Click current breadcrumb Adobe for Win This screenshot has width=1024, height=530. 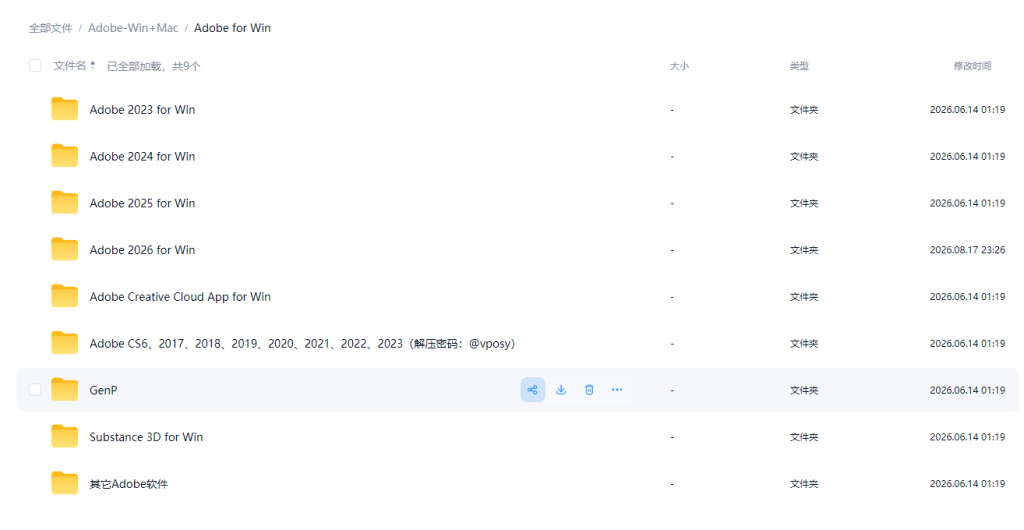[232, 28]
